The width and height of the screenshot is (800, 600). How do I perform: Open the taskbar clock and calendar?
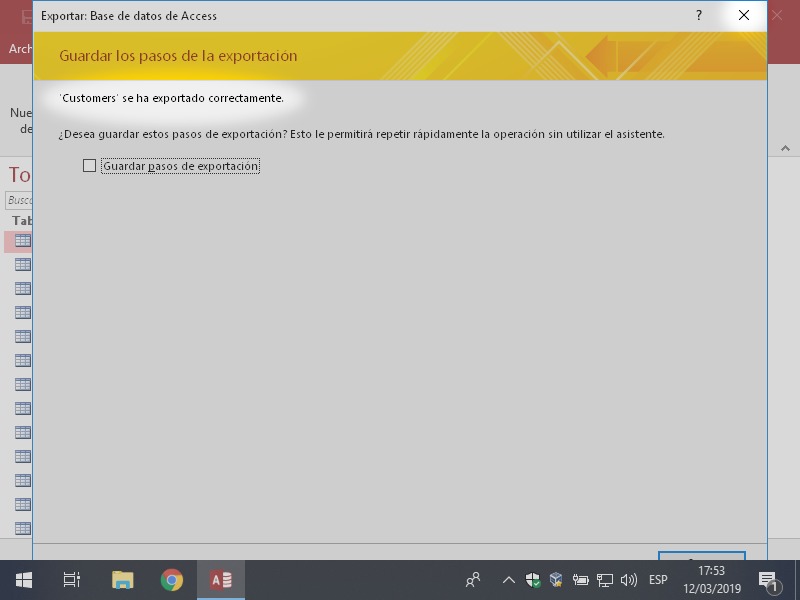click(712, 580)
